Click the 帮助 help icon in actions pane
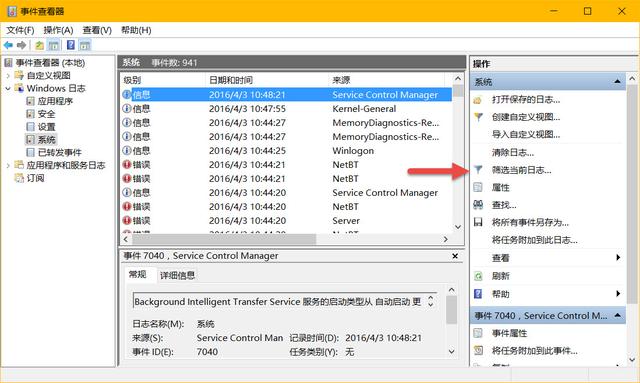Viewport: 640px width, 383px height. click(x=478, y=294)
